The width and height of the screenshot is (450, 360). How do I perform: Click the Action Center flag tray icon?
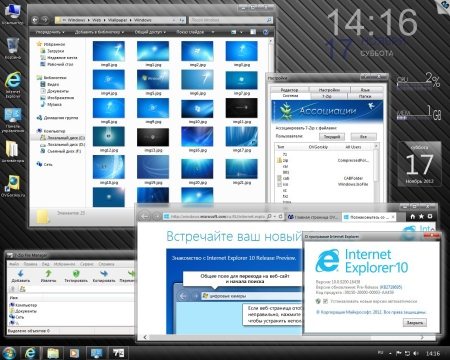coord(399,353)
